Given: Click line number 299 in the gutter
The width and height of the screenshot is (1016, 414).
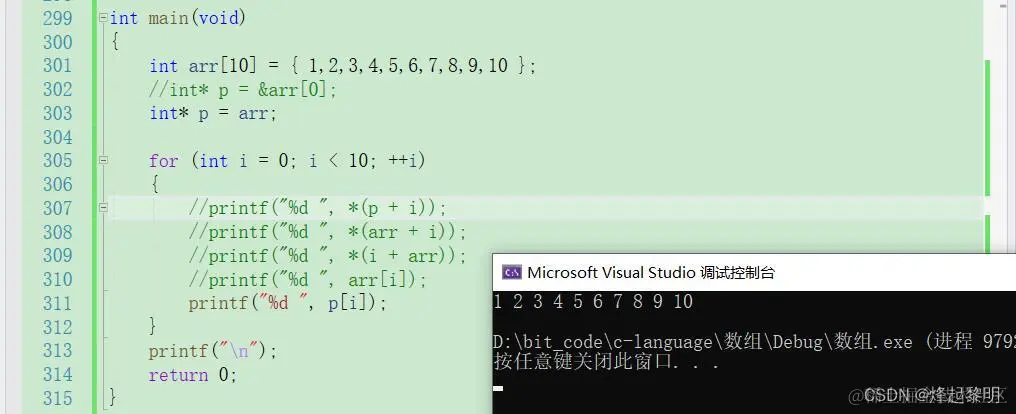Looking at the screenshot, I should tap(57, 18).
